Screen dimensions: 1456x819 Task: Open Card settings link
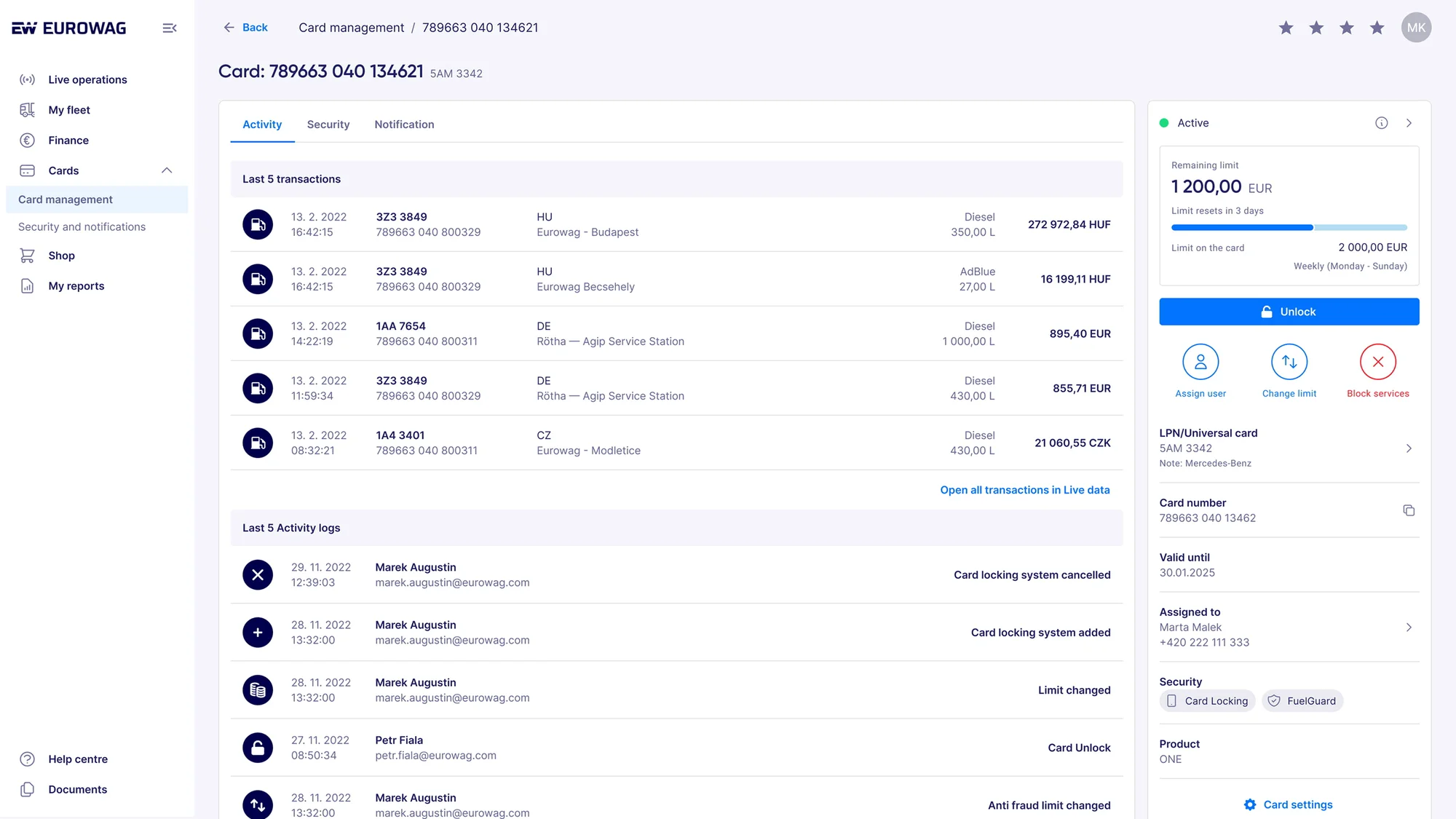1288,804
